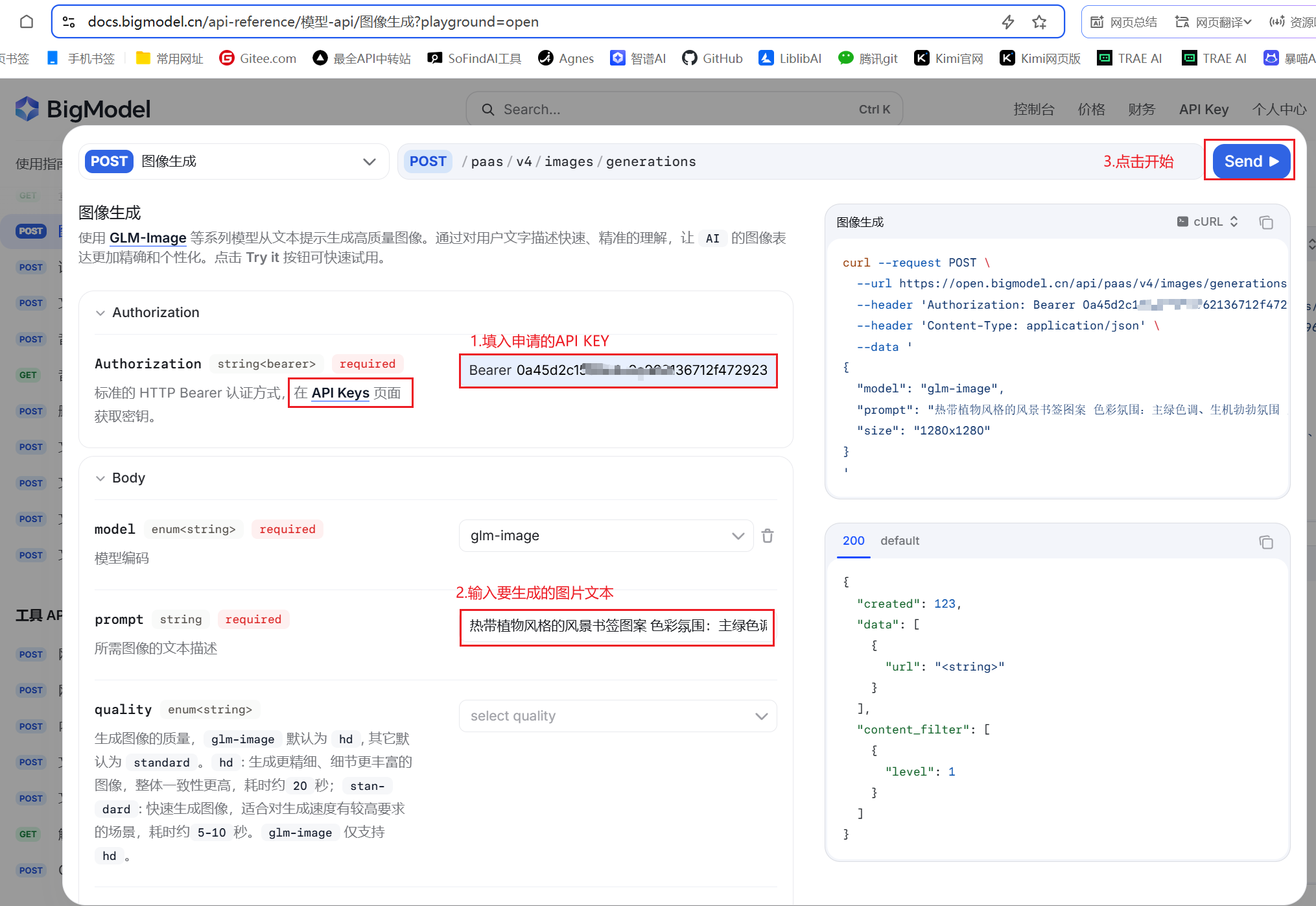Image resolution: width=1316 pixels, height=906 pixels.
Task: Open the 最全API中转站 bookmark
Action: pos(362,58)
